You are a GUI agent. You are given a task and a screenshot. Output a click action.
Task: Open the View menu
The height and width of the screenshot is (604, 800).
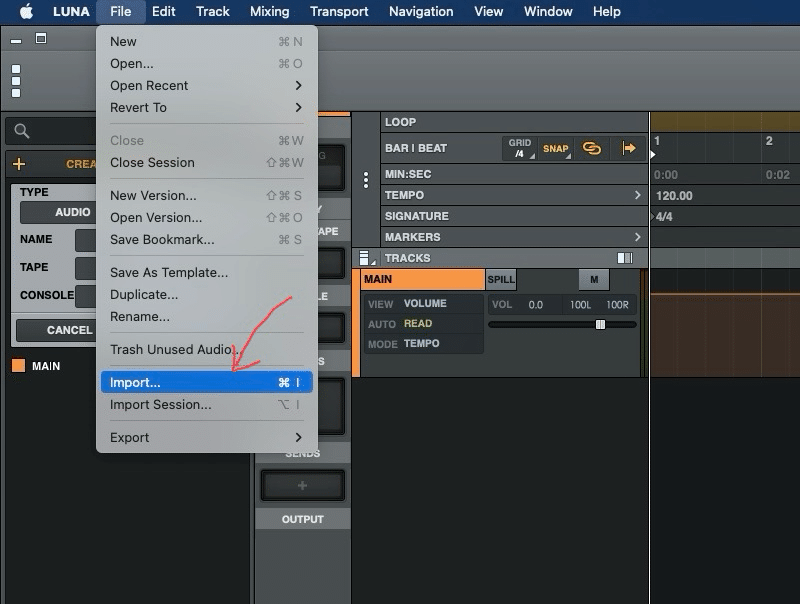488,11
